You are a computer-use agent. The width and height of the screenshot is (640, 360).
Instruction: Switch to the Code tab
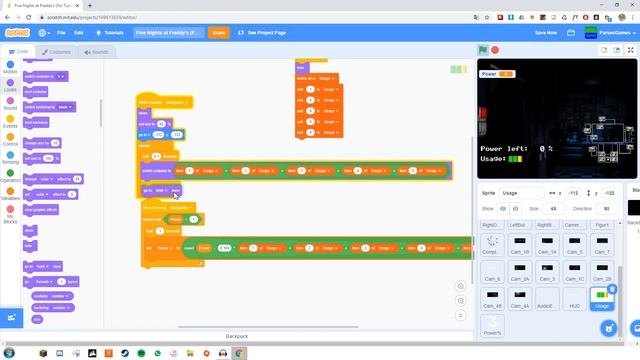click(x=18, y=52)
